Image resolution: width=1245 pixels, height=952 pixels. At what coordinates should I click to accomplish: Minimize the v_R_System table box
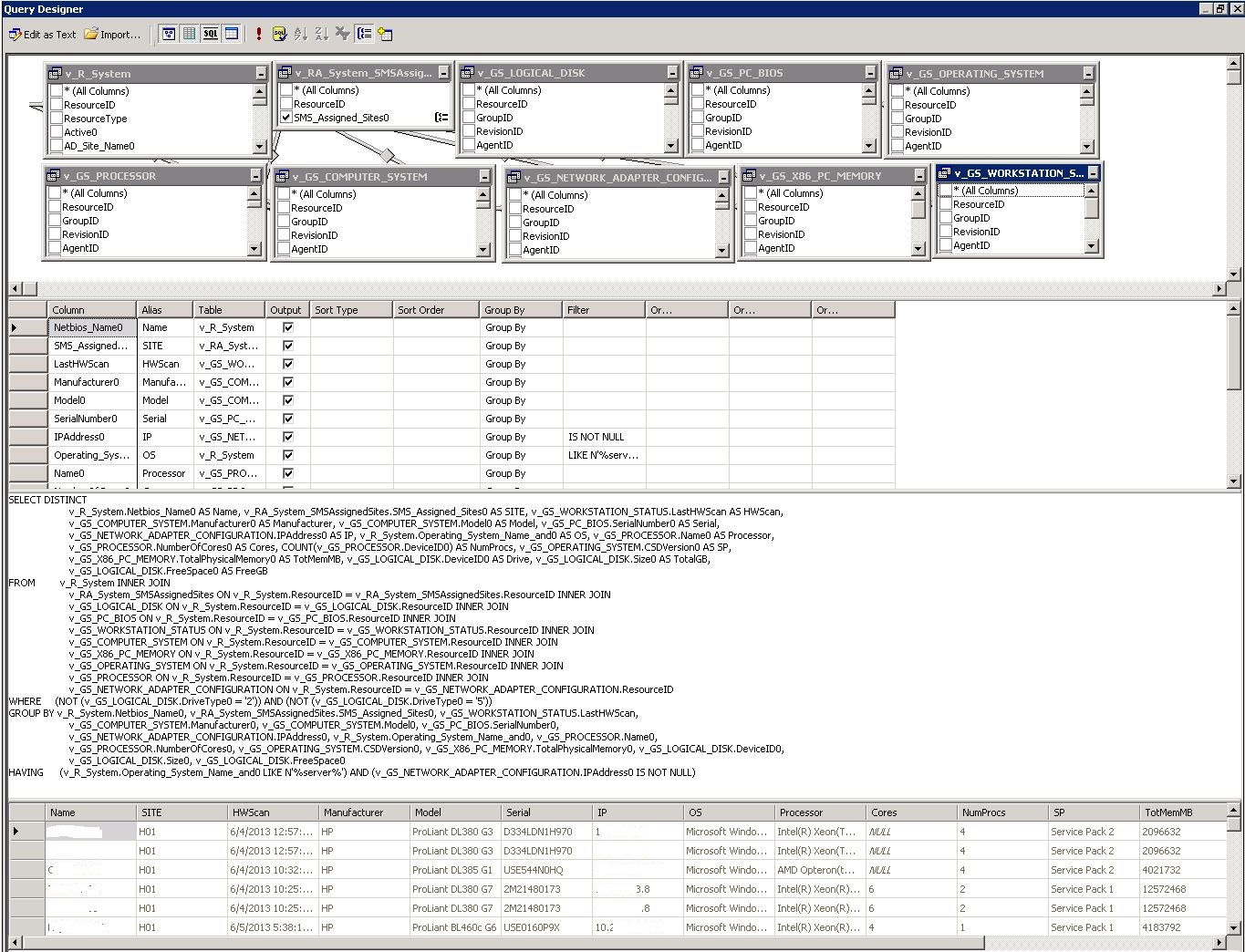(261, 74)
